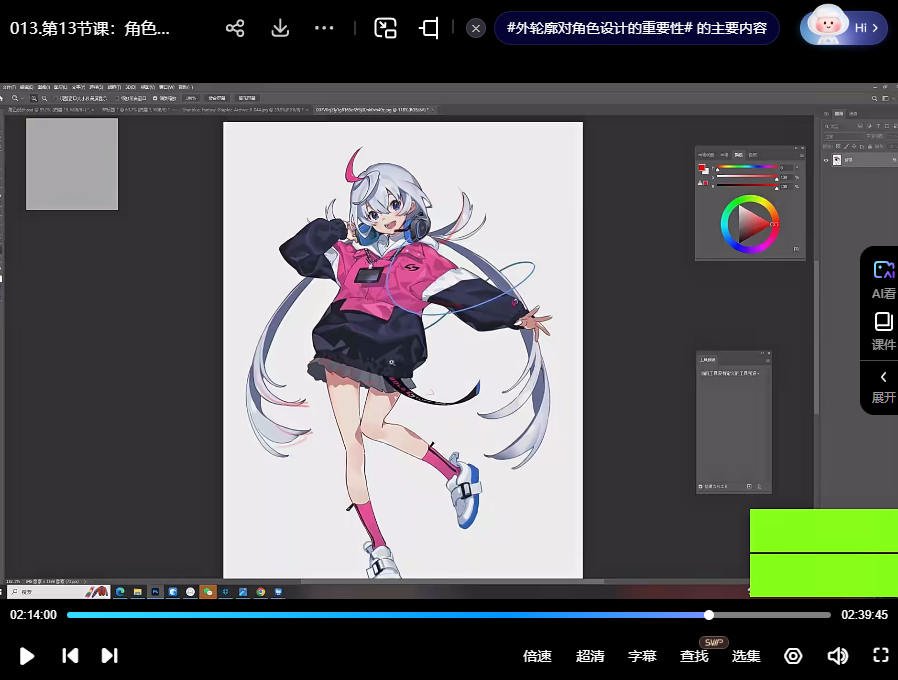The height and width of the screenshot is (680, 898).
Task: Open the 倍速 playback speed options
Action: pos(537,655)
